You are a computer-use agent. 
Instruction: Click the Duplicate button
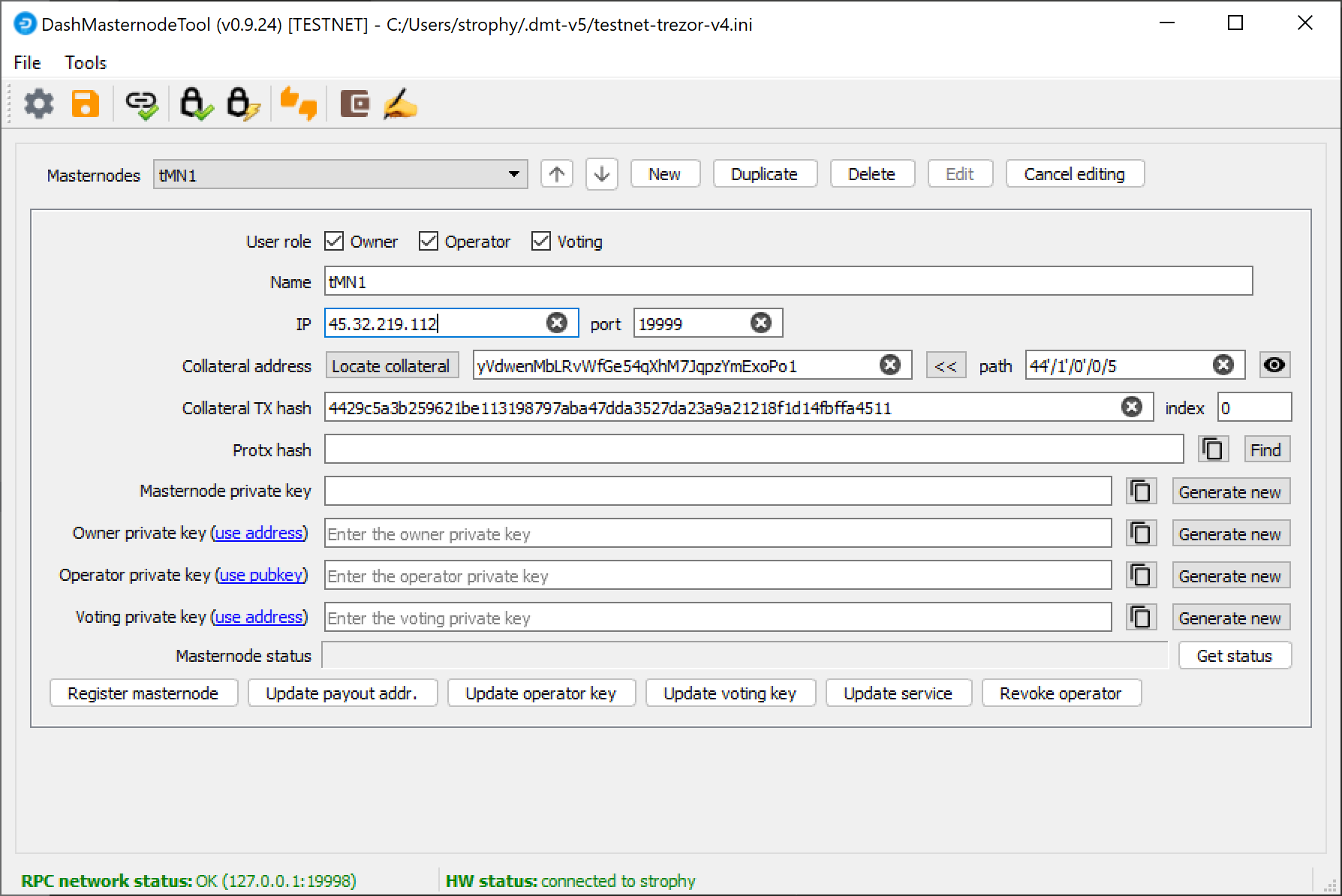[x=765, y=174]
